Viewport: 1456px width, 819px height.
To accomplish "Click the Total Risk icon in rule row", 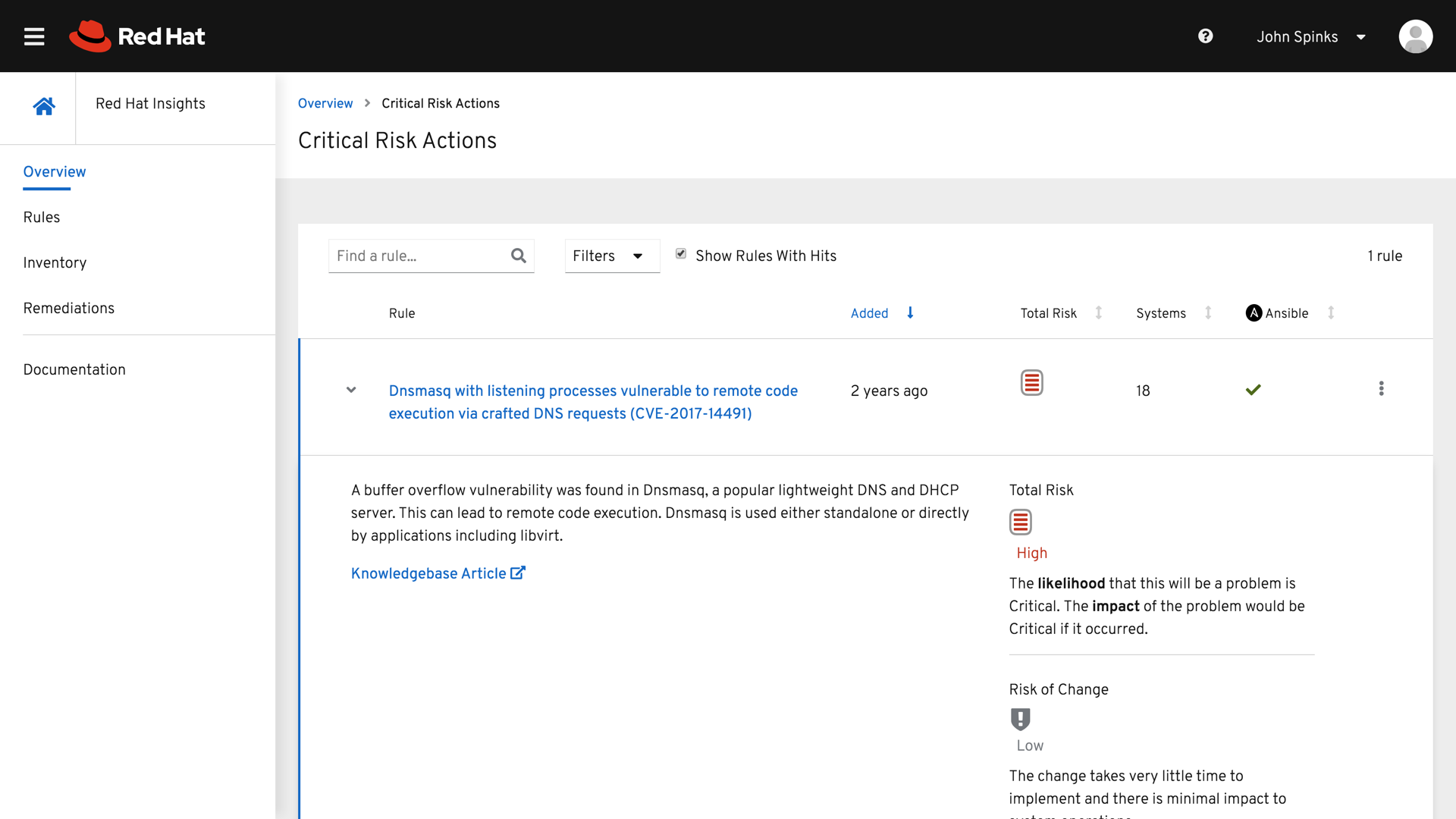I will pyautogui.click(x=1031, y=383).
